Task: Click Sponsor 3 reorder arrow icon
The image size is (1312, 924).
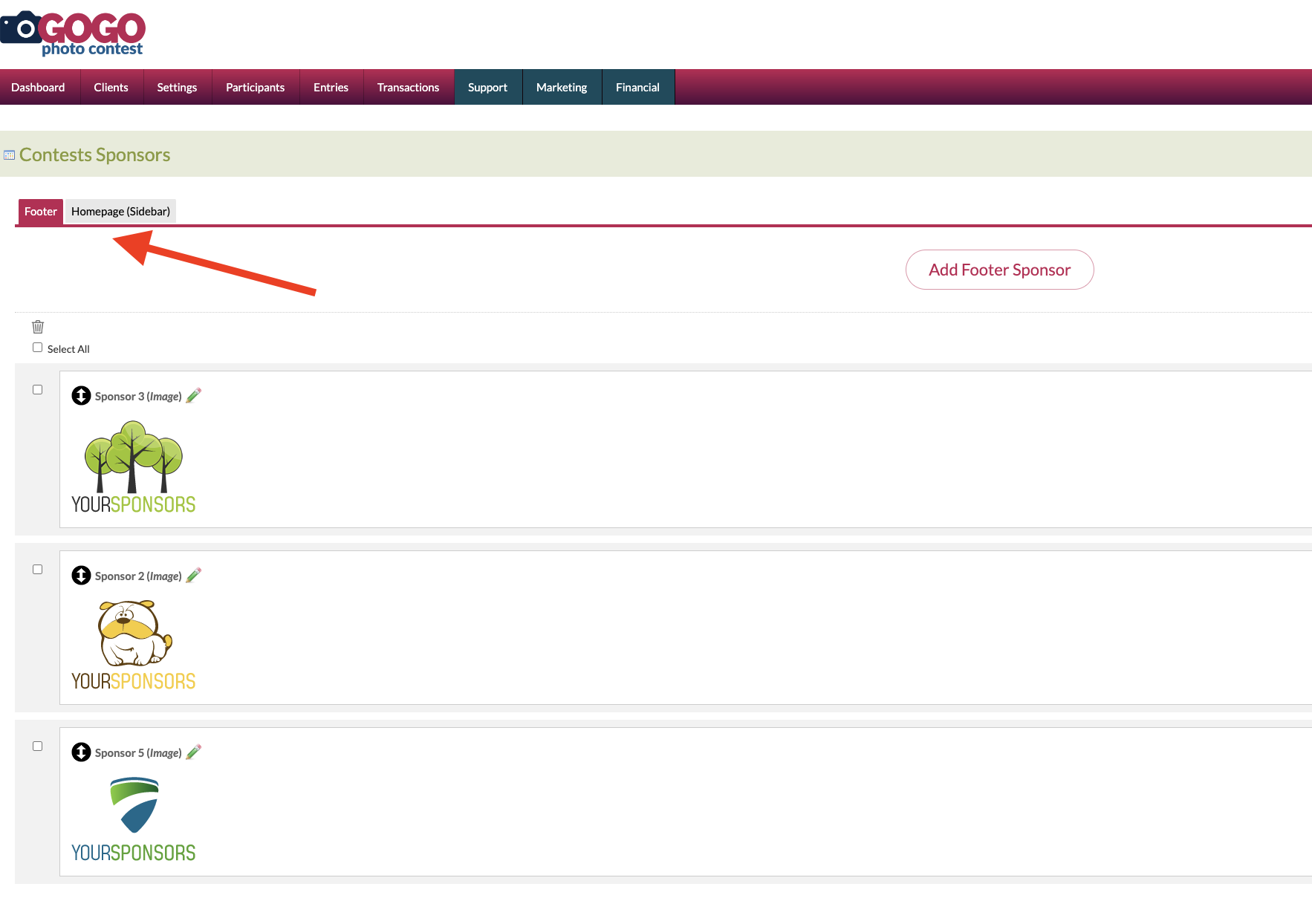Action: pyautogui.click(x=81, y=396)
